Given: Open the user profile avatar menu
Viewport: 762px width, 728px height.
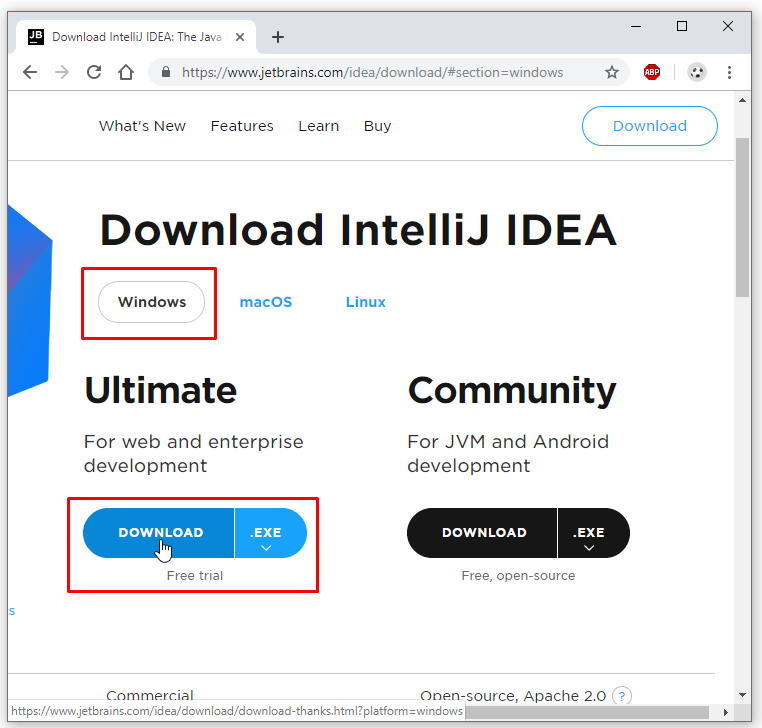Looking at the screenshot, I should click(x=696, y=72).
